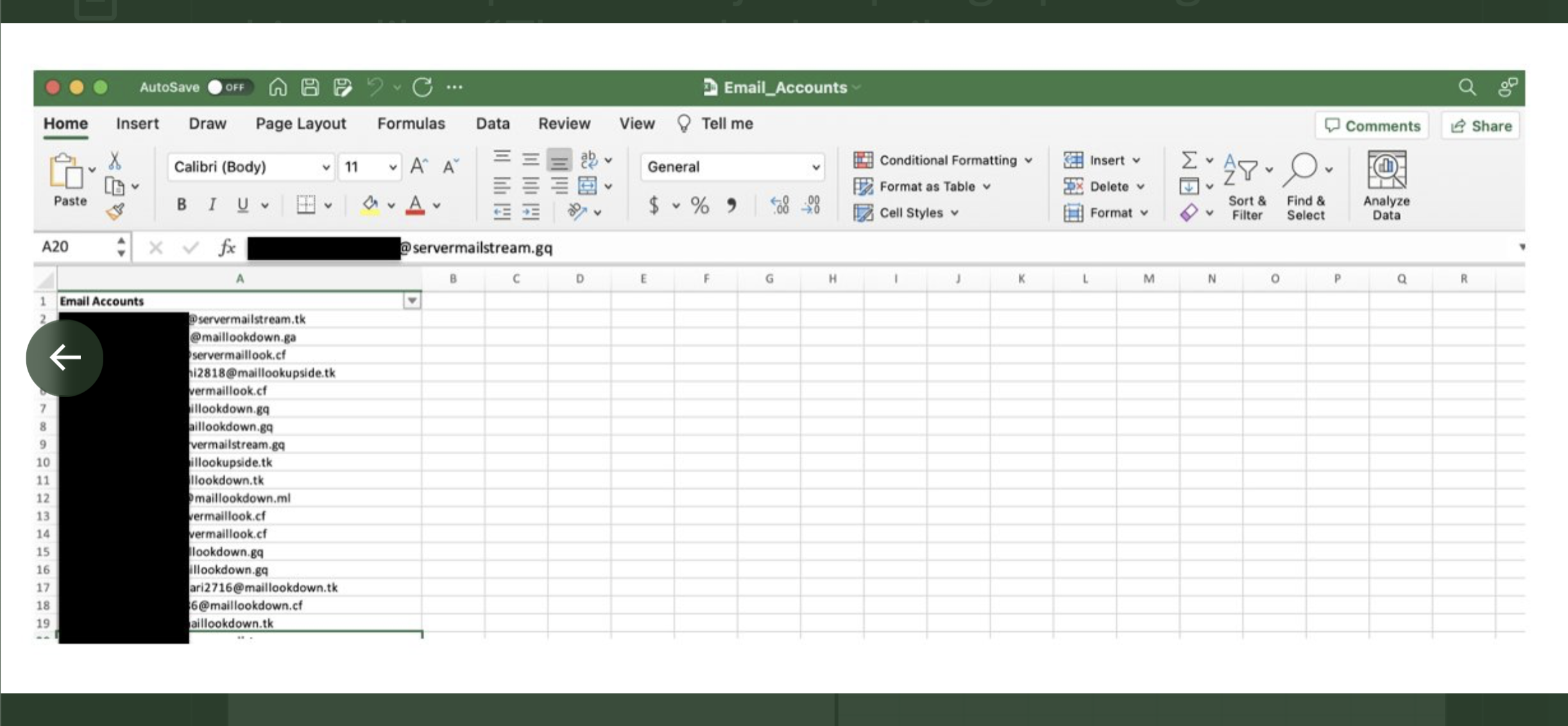Click the Undo arrow

375,87
